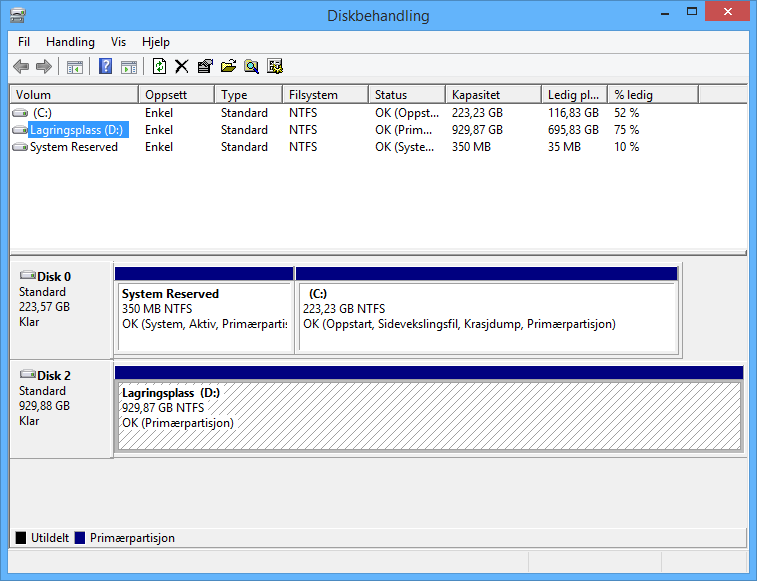The width and height of the screenshot is (757, 581).
Task: Click the black Utildelt legend swatch
Action: tap(21, 538)
